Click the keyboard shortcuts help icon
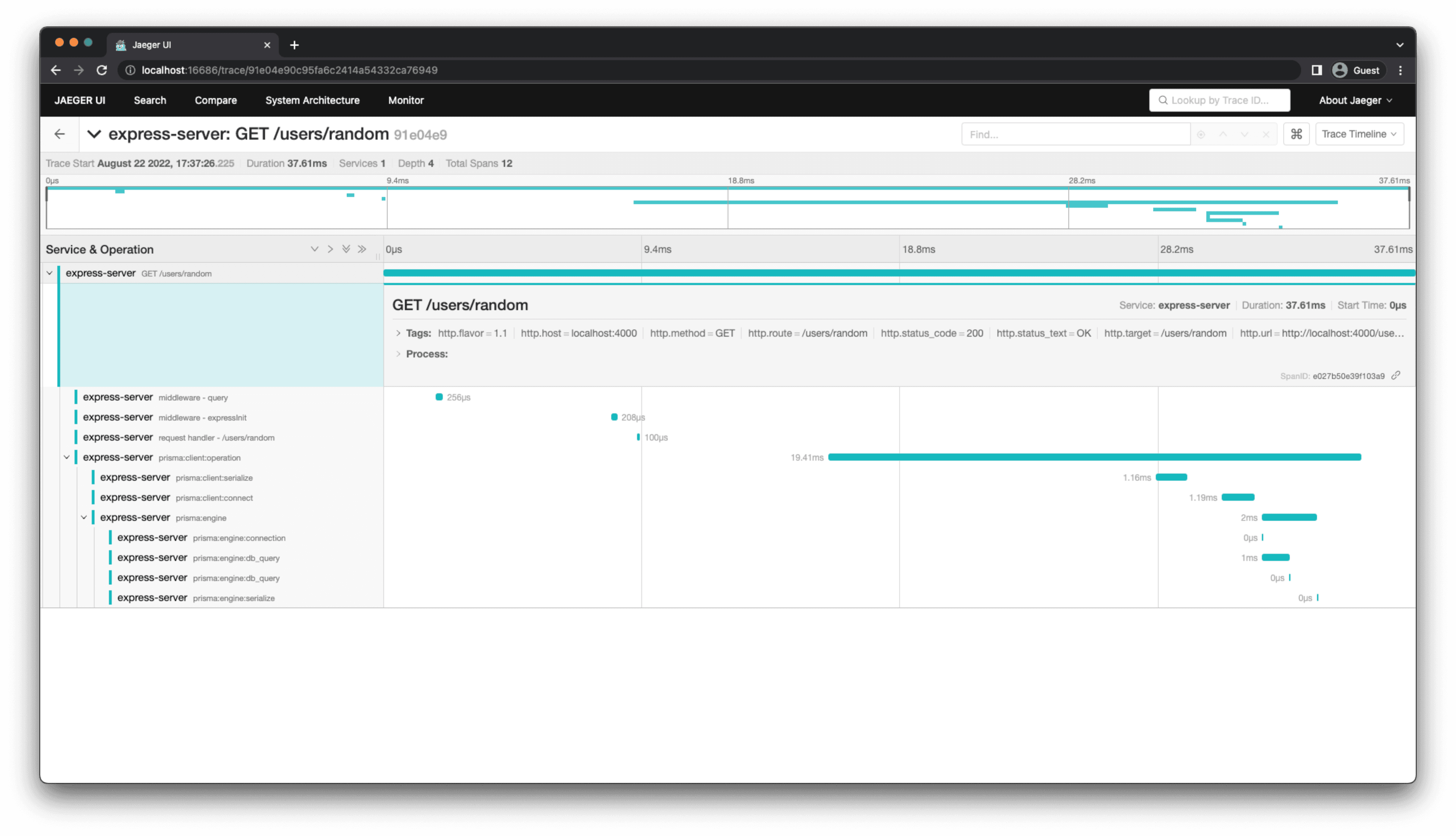Viewport: 1456px width, 836px height. [1296, 134]
